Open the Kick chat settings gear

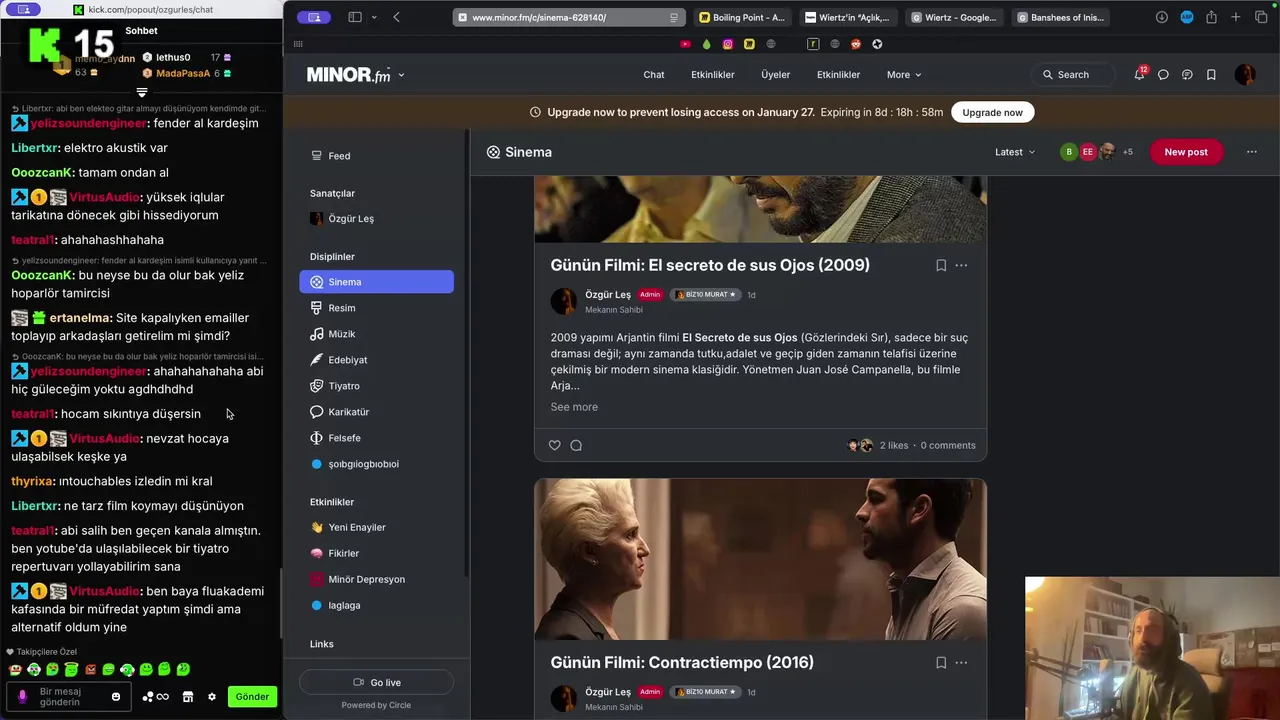(x=212, y=697)
